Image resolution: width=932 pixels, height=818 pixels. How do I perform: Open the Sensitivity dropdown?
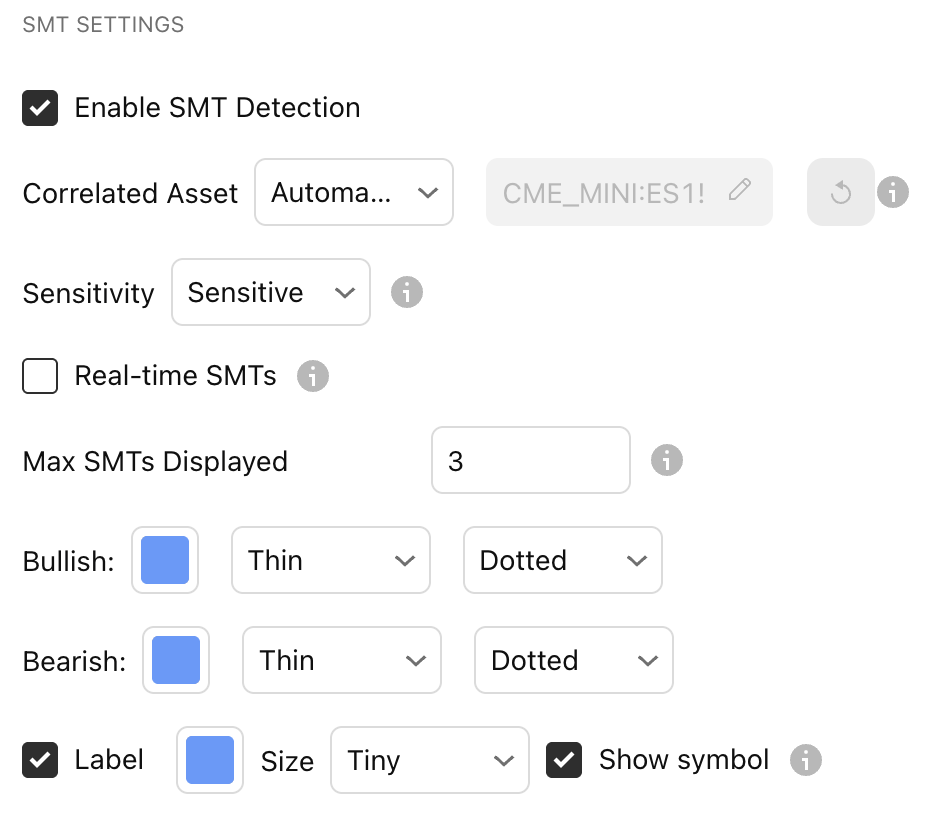(271, 292)
